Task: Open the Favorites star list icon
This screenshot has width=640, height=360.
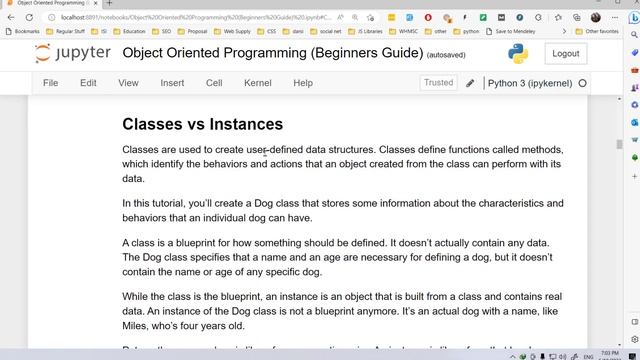Action: point(558,18)
